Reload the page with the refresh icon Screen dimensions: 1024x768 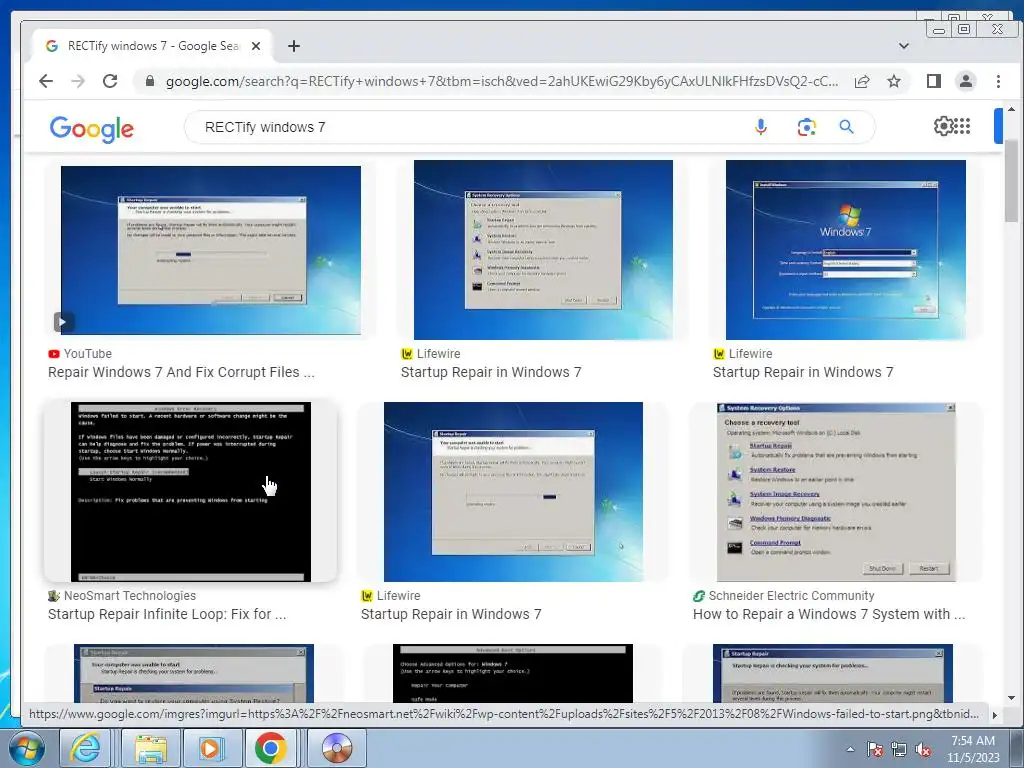point(110,81)
